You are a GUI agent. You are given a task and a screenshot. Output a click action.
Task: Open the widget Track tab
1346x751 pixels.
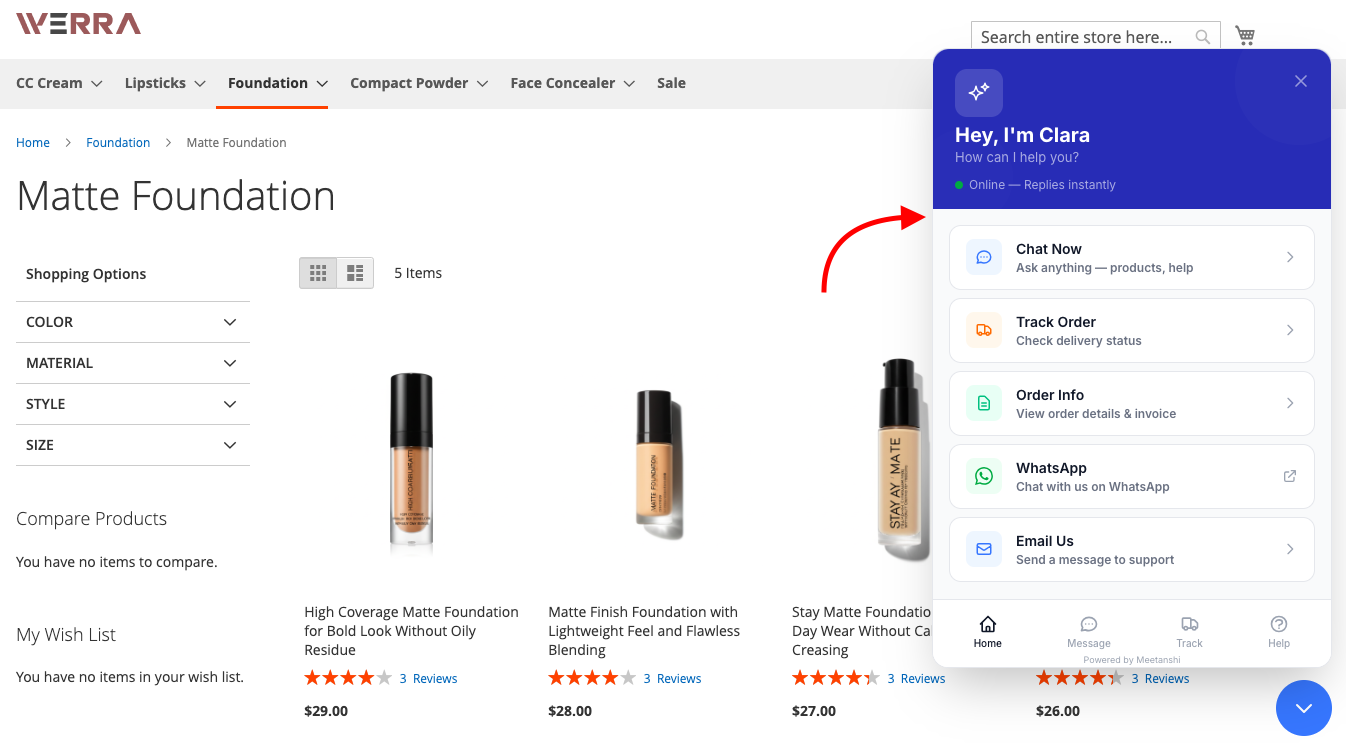[x=1190, y=632]
